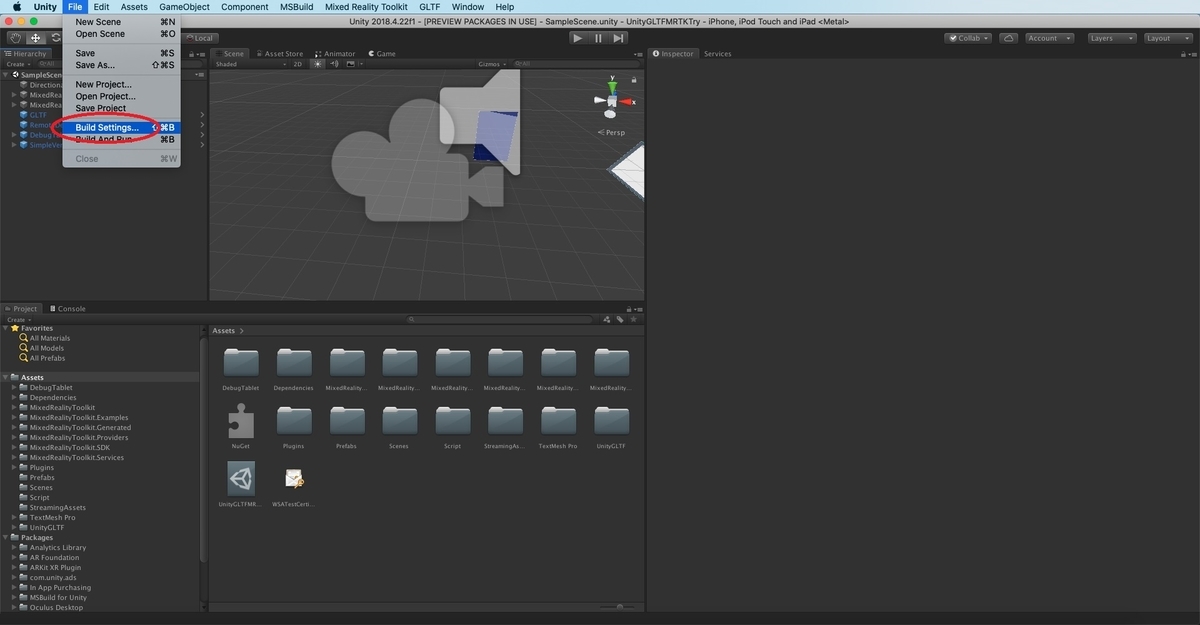Viewport: 1200px width, 625px height.
Task: Expand the Analytics Library package
Action: click(x=14, y=548)
